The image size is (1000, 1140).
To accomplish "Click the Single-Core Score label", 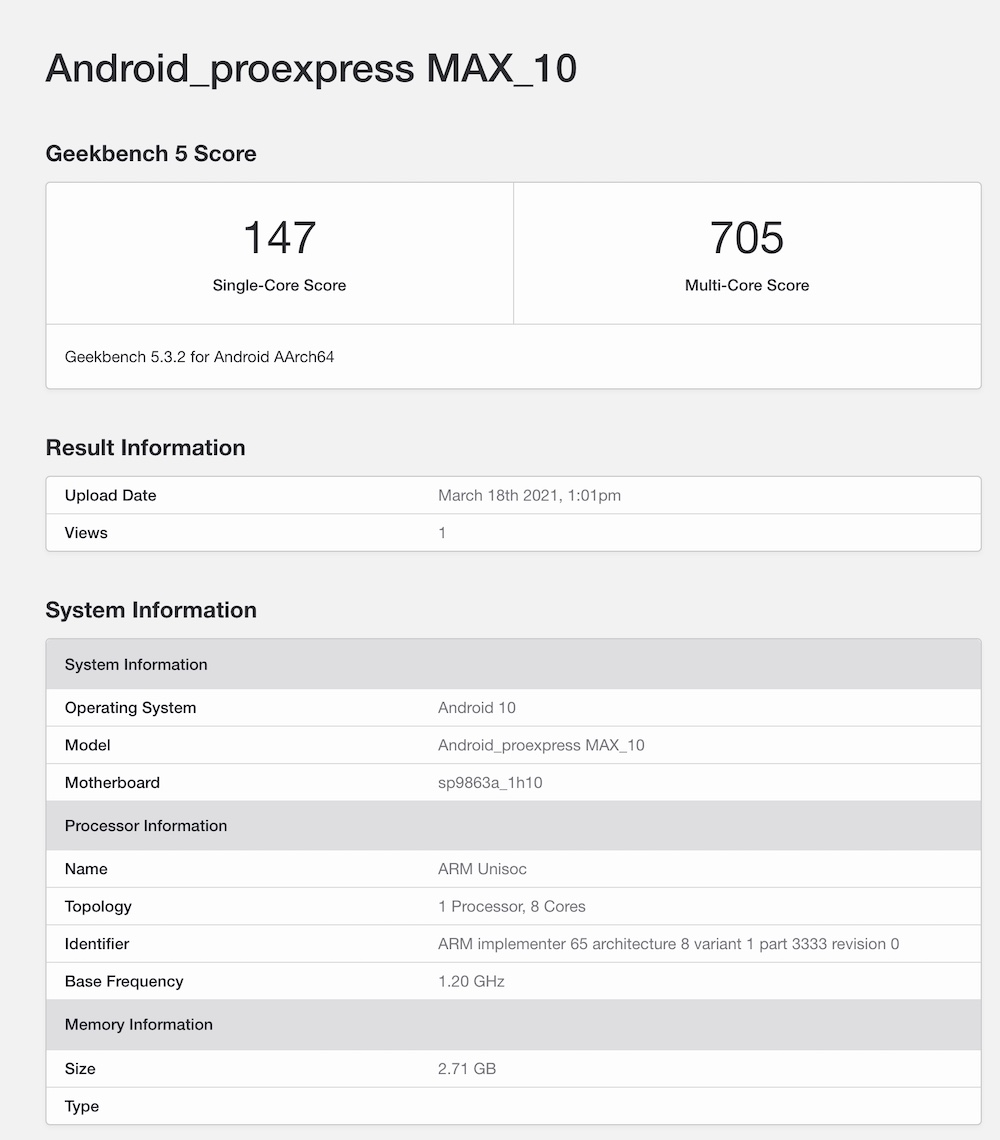I will (279, 285).
